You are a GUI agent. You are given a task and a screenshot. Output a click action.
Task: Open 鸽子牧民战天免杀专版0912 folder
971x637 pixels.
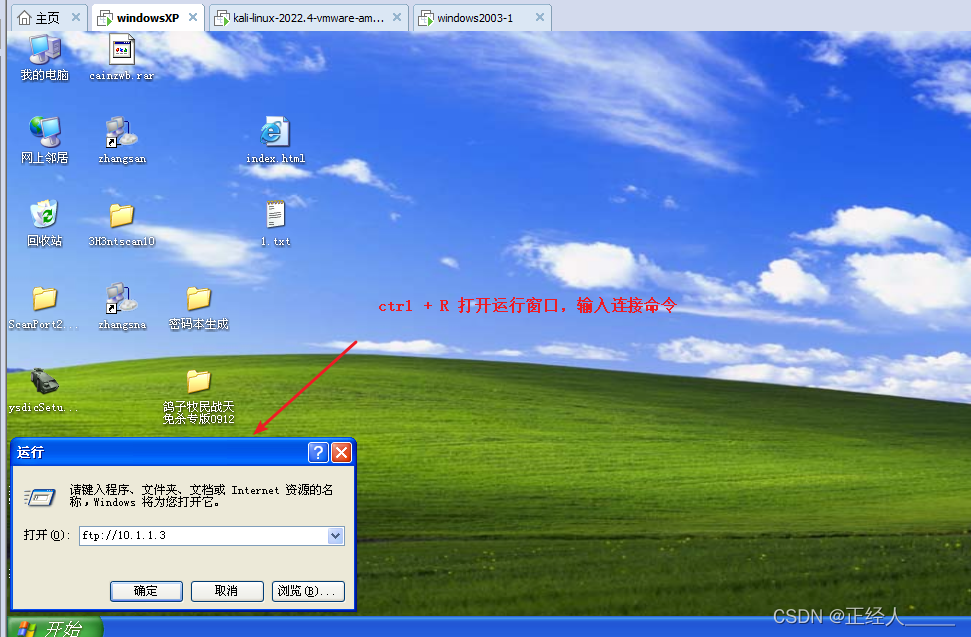[197, 385]
